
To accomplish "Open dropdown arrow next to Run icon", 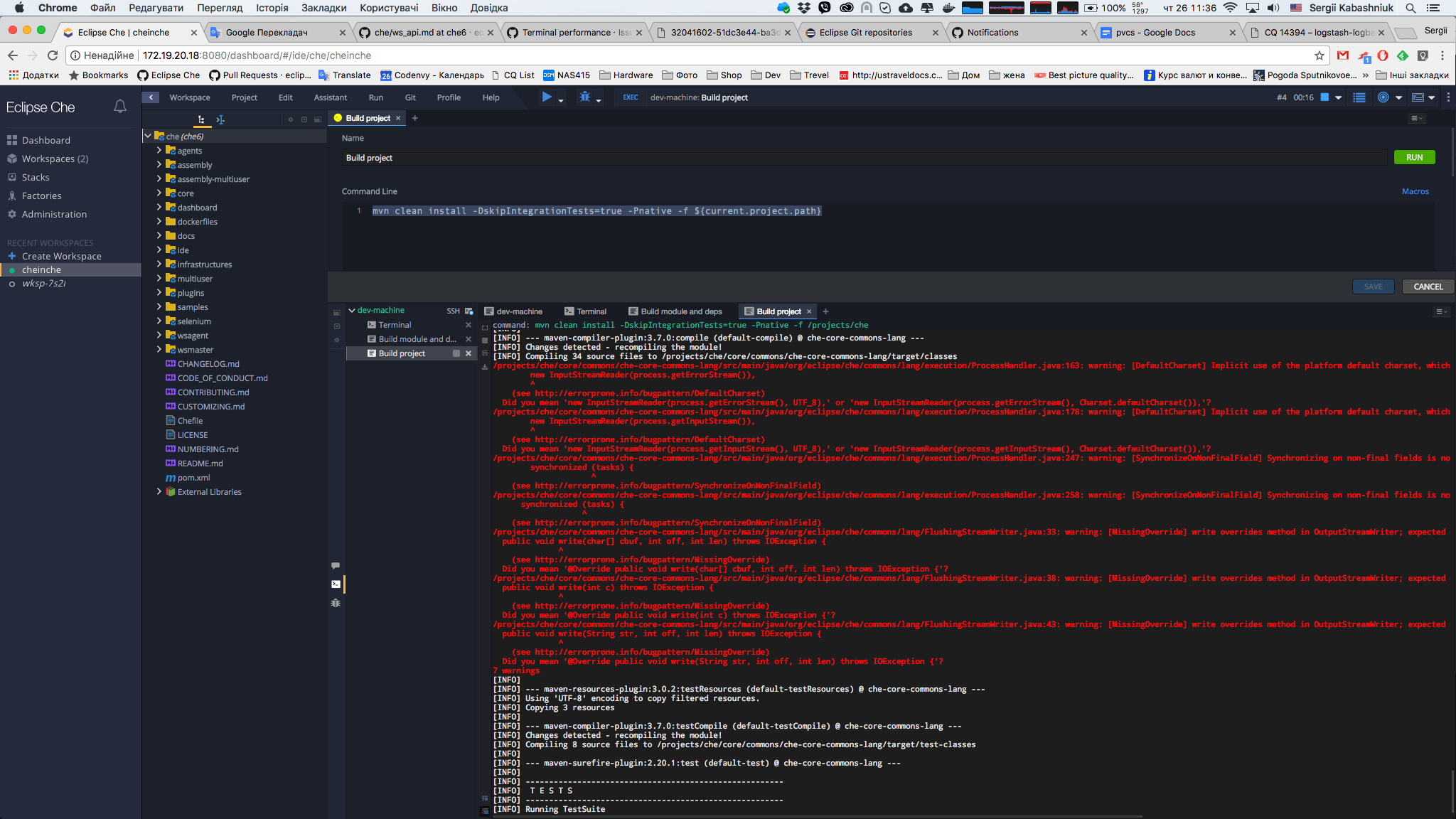I will 561,100.
